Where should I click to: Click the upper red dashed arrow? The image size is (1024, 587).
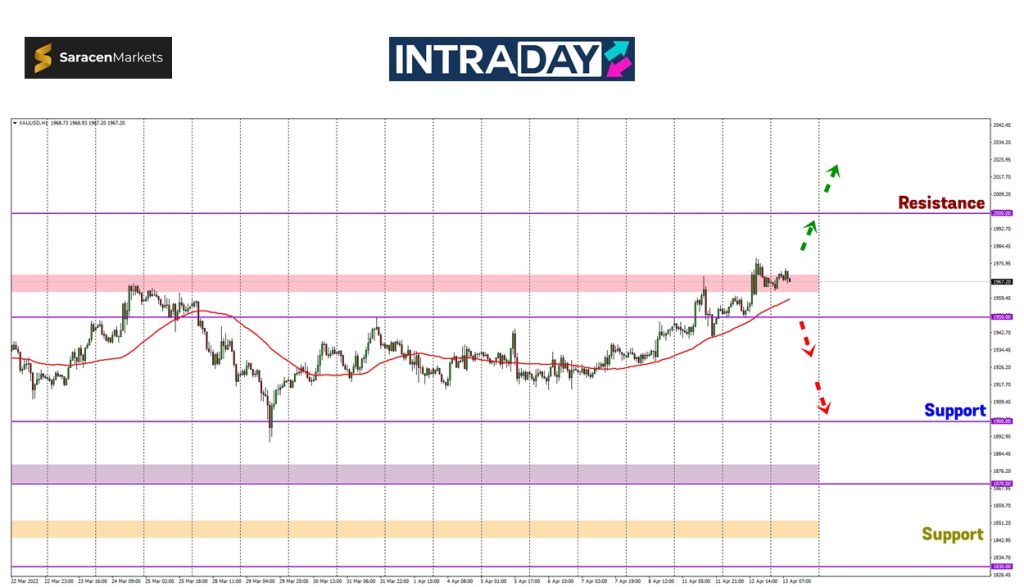[x=804, y=343]
